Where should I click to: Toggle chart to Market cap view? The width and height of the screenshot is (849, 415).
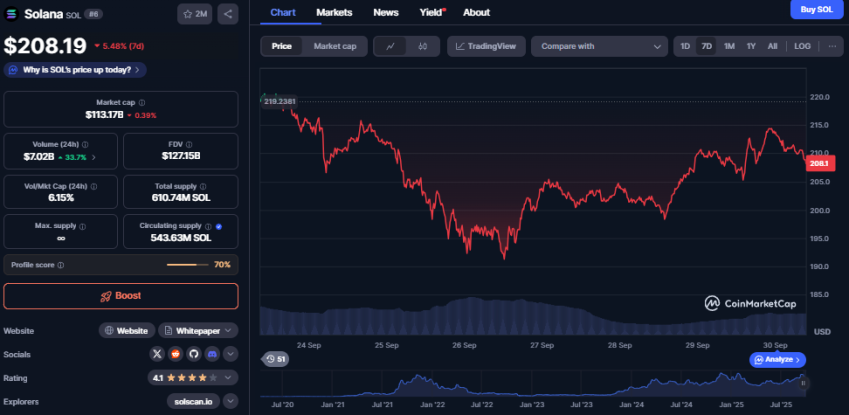[337, 46]
